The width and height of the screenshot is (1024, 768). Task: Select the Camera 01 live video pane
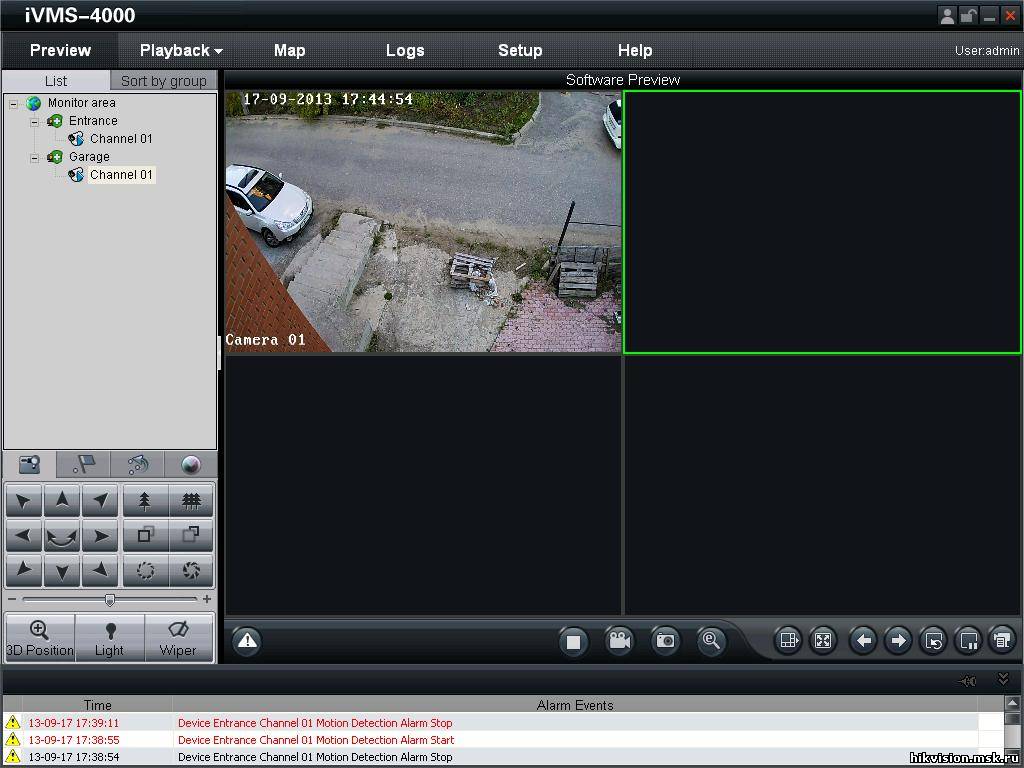423,221
